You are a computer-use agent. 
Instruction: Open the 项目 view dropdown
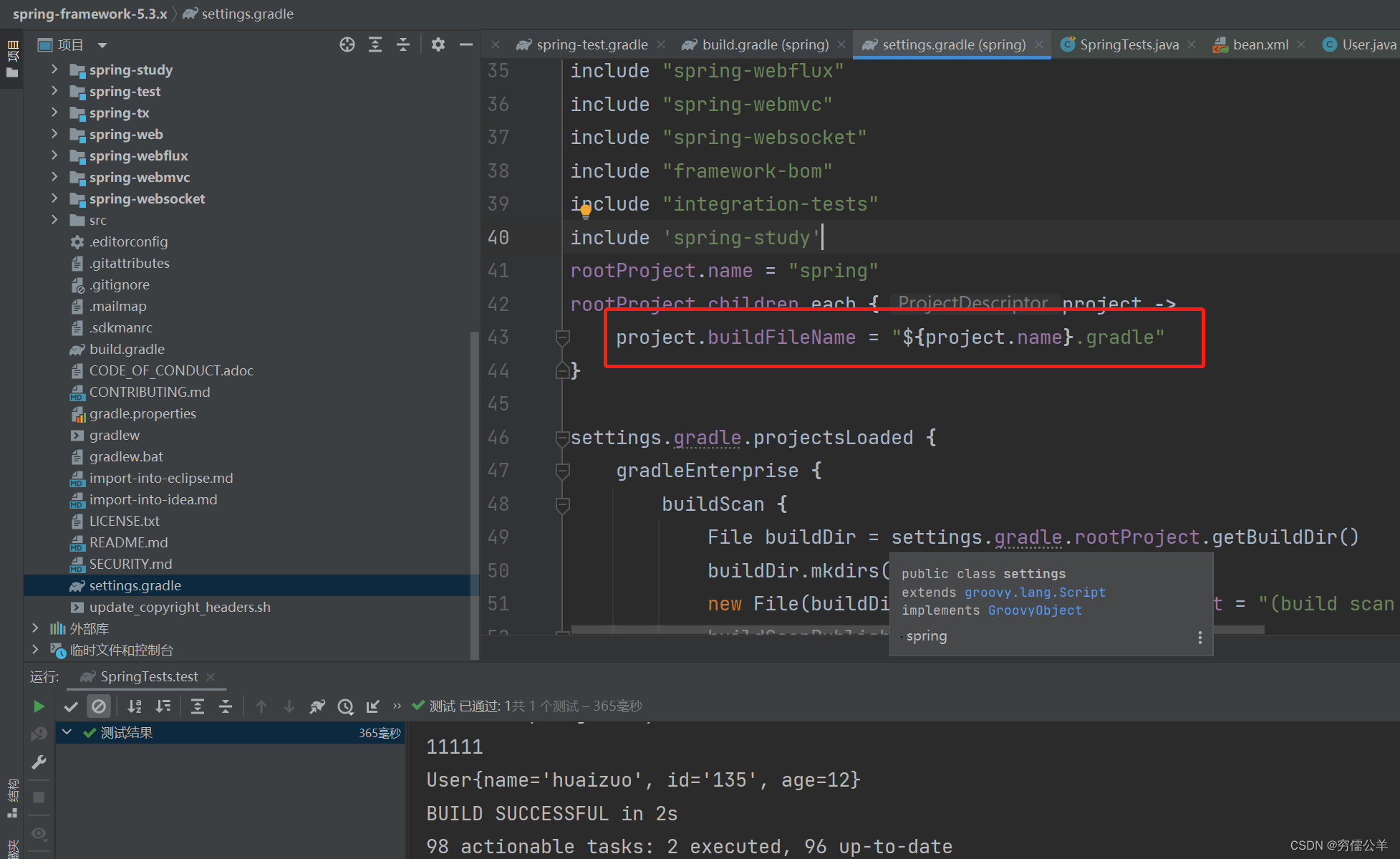(x=102, y=45)
